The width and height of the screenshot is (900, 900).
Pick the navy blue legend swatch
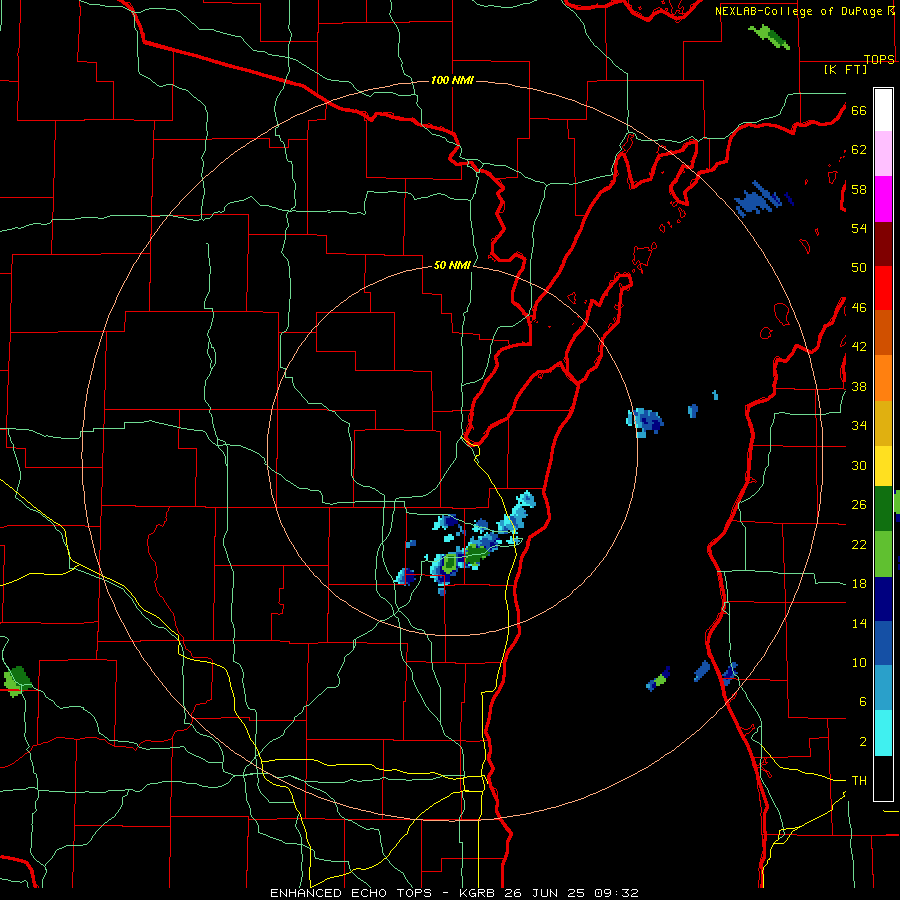[883, 599]
